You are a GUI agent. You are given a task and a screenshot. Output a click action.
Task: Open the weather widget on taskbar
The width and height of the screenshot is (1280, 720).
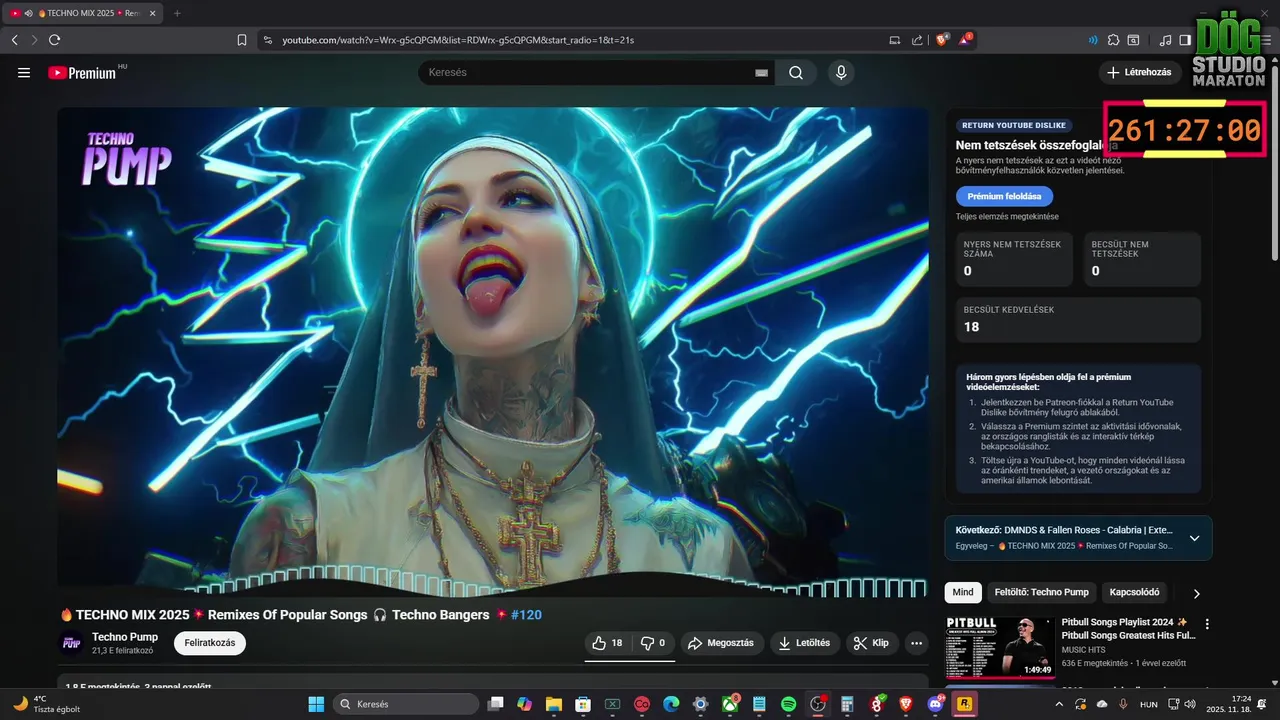click(45, 704)
